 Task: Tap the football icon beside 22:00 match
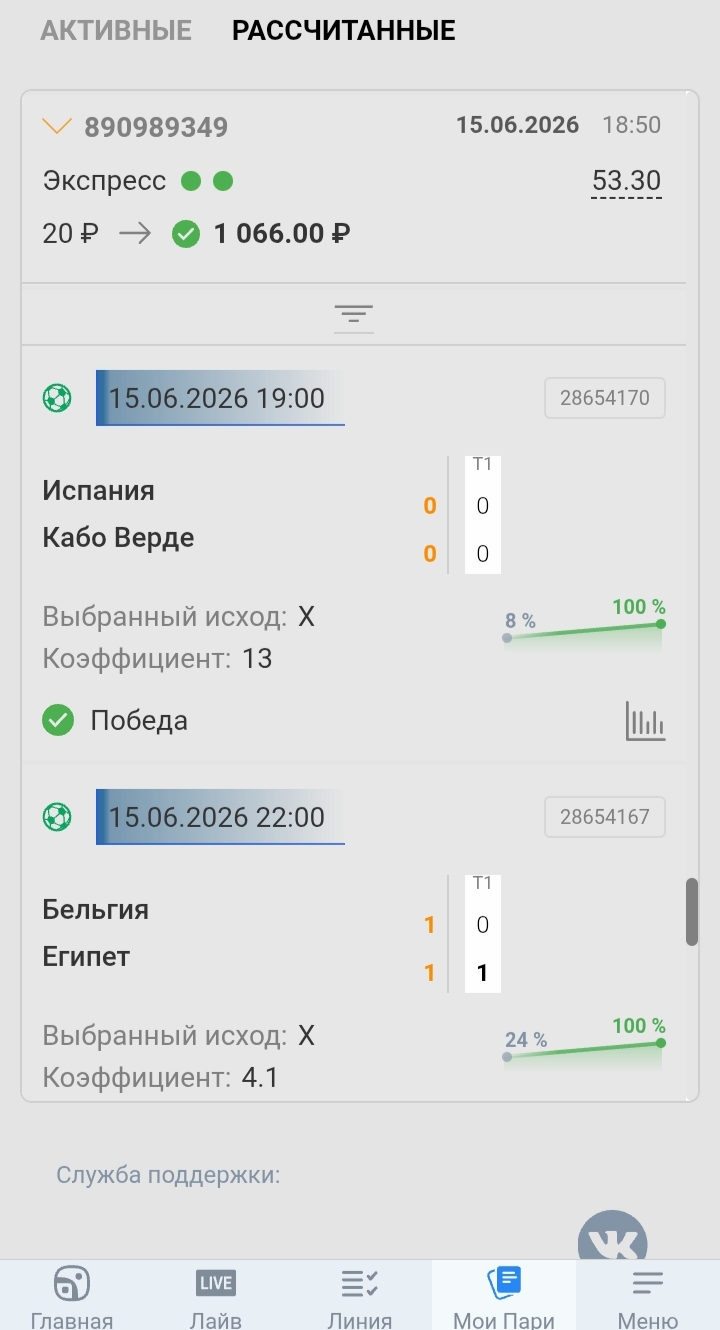[57, 817]
